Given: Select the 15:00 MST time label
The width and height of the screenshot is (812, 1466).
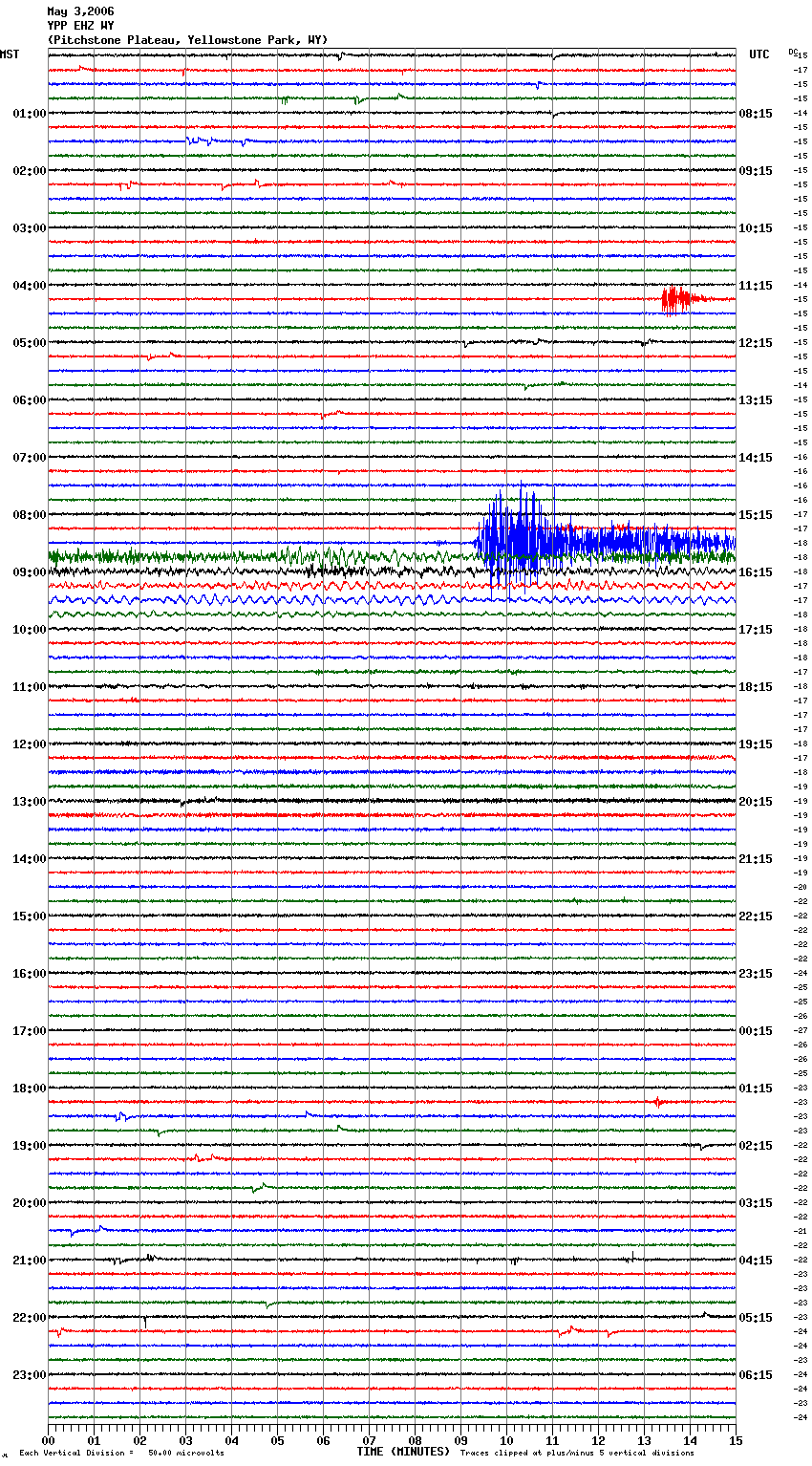Looking at the screenshot, I should (30, 916).
